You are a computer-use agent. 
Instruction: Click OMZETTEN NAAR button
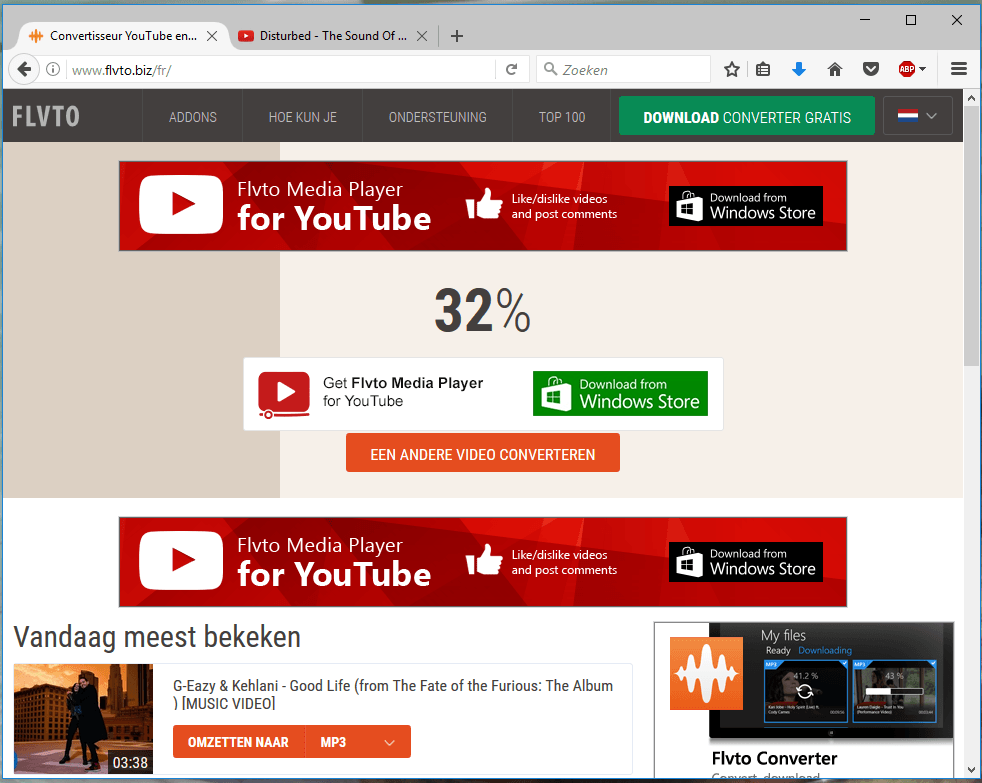click(239, 742)
